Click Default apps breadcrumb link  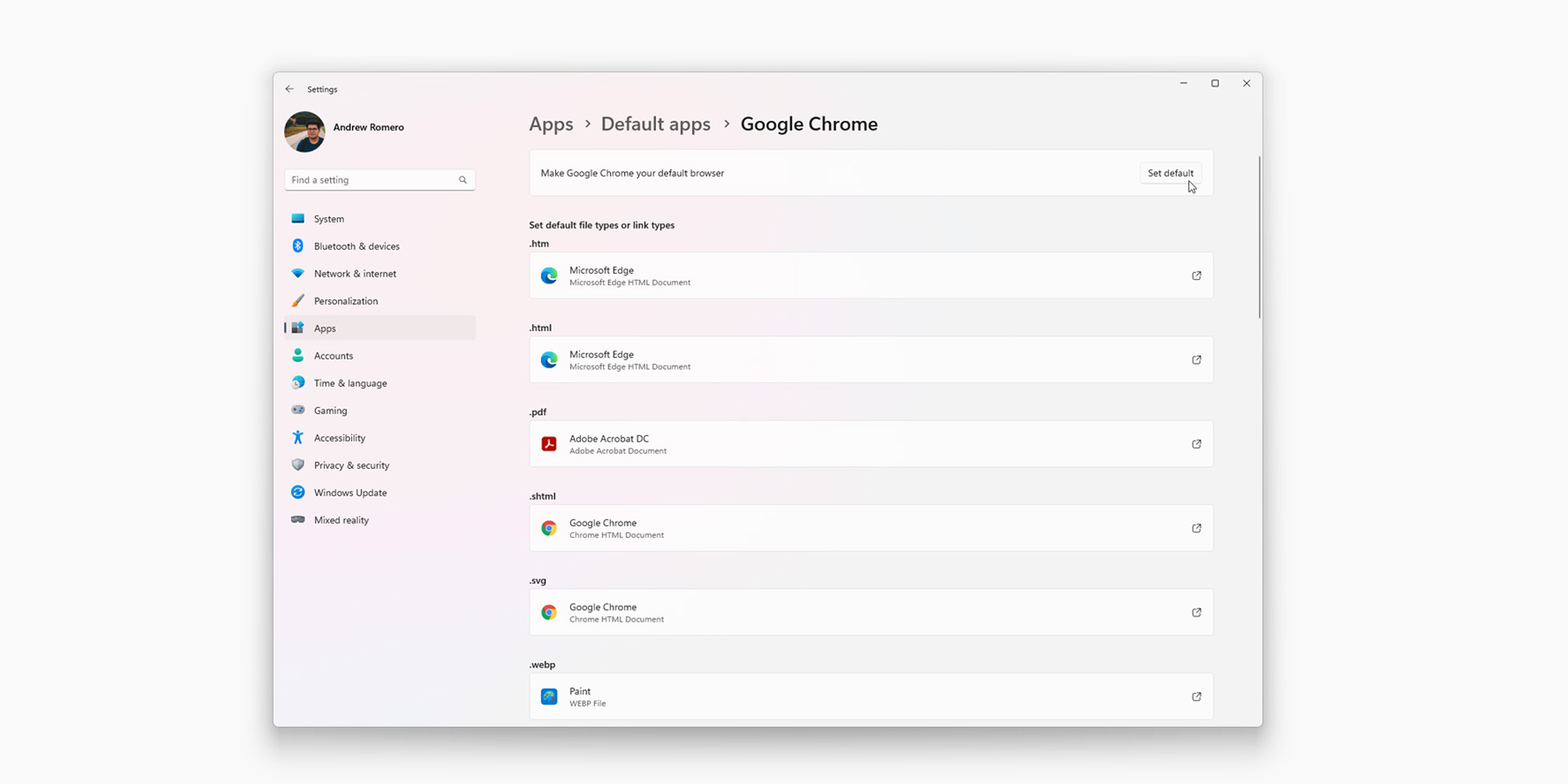(655, 125)
